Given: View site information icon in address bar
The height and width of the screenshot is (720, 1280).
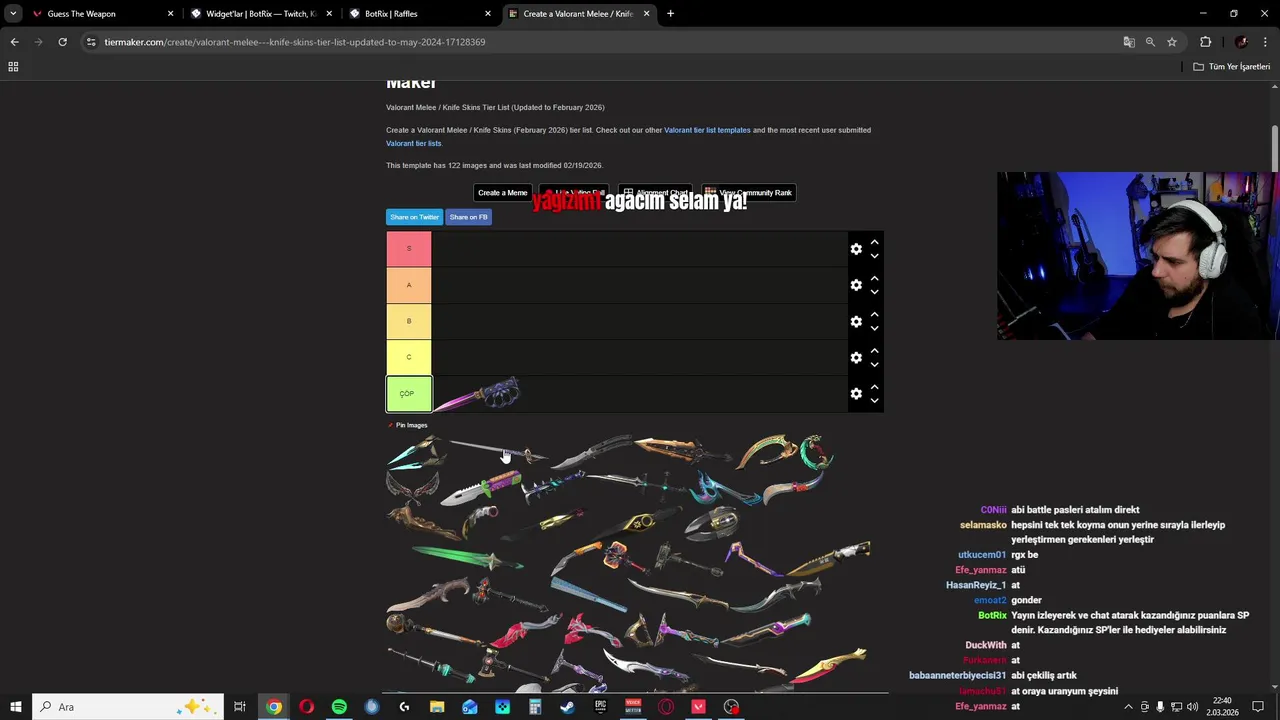Looking at the screenshot, I should (91, 42).
